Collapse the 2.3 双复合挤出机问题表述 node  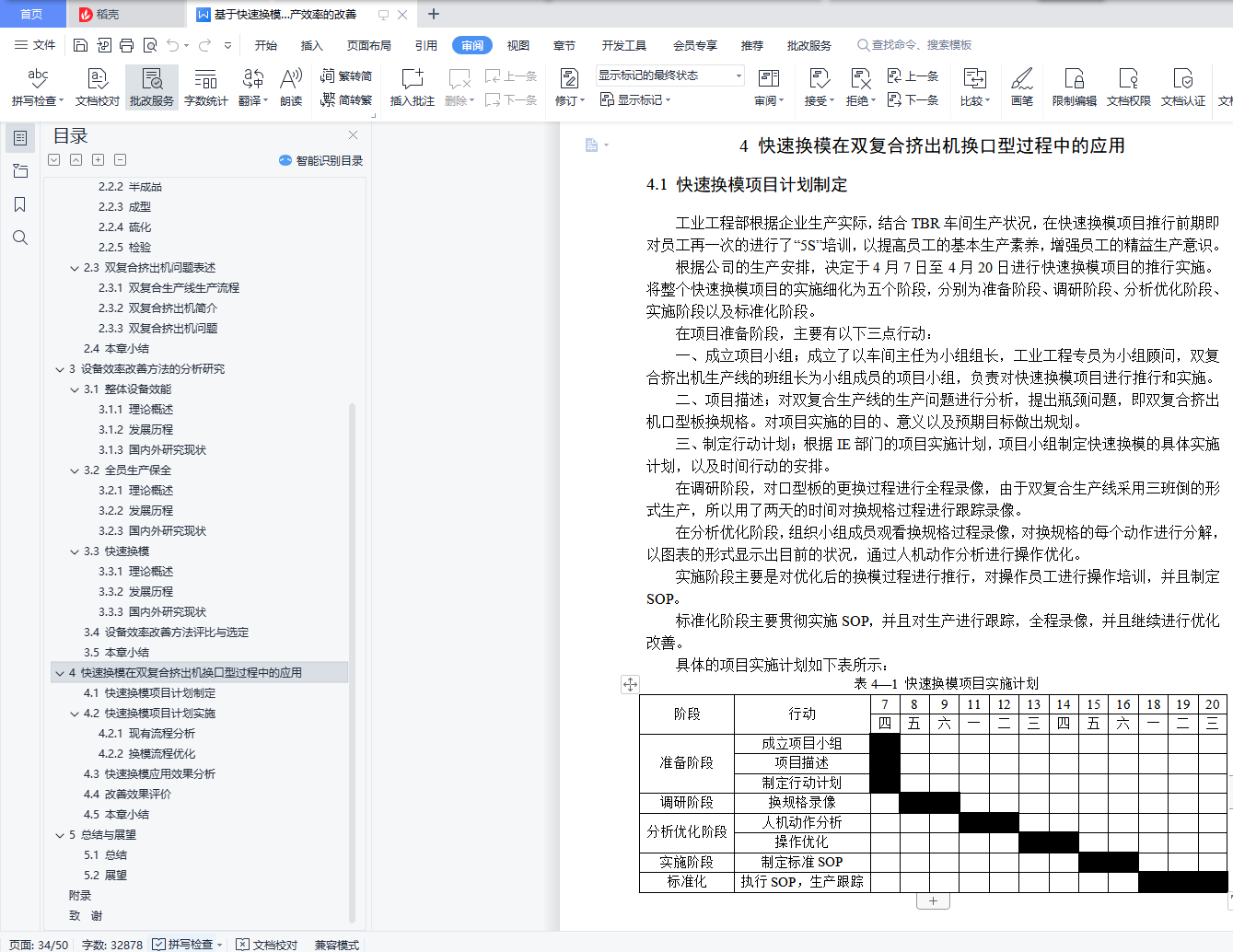[x=75, y=268]
